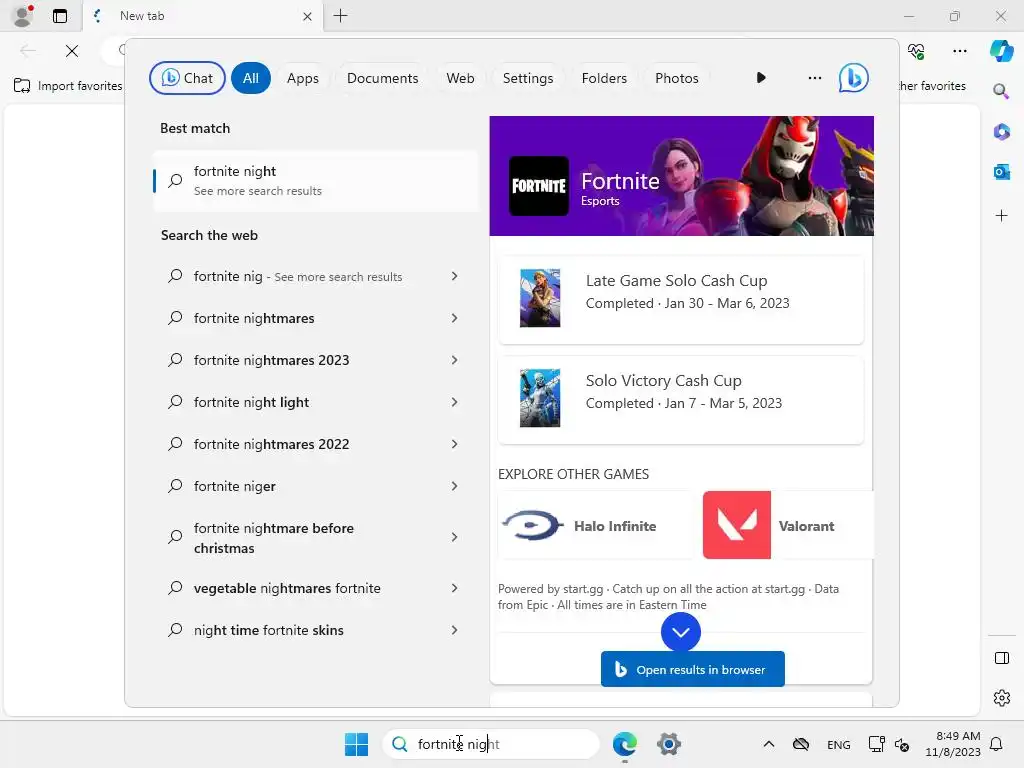Click the blue scroll-down chevron button

[680, 632]
